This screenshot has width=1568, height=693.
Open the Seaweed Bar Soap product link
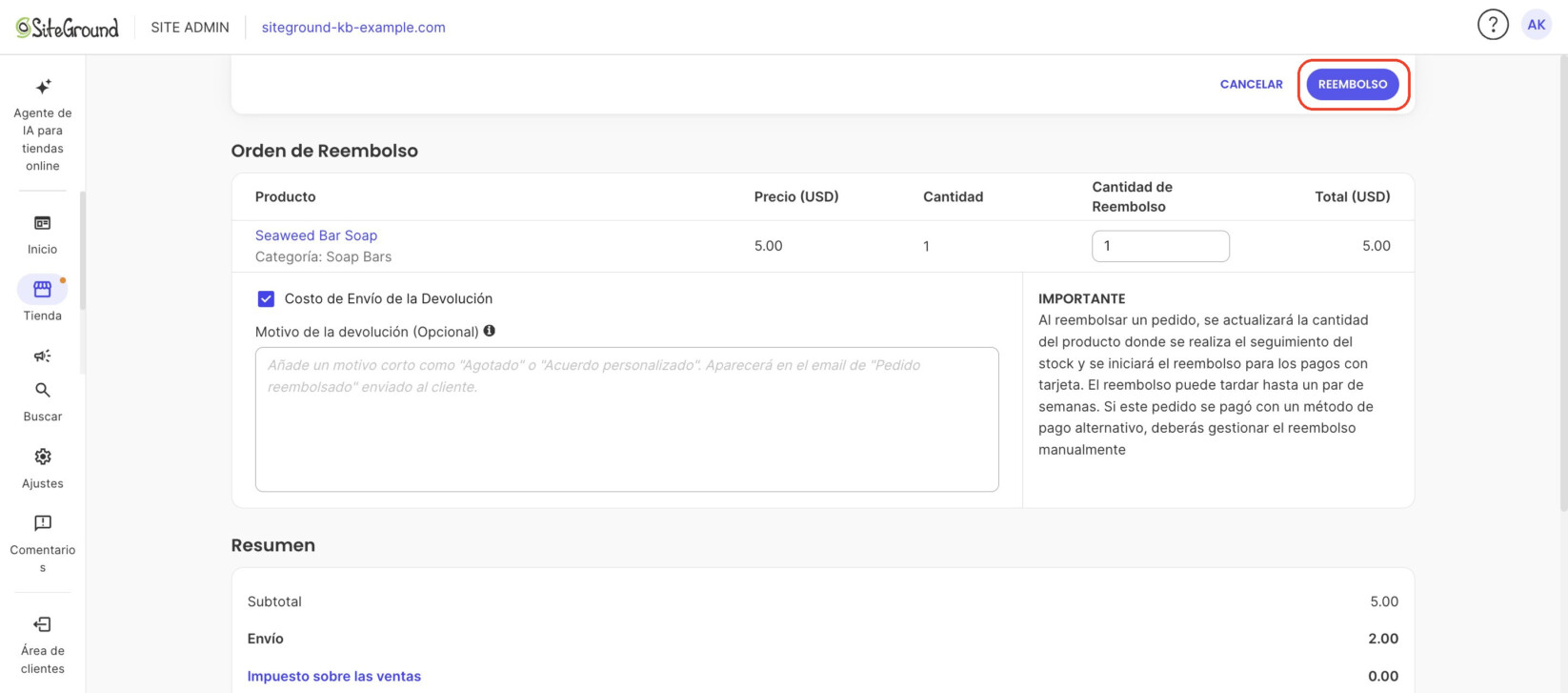click(x=316, y=235)
